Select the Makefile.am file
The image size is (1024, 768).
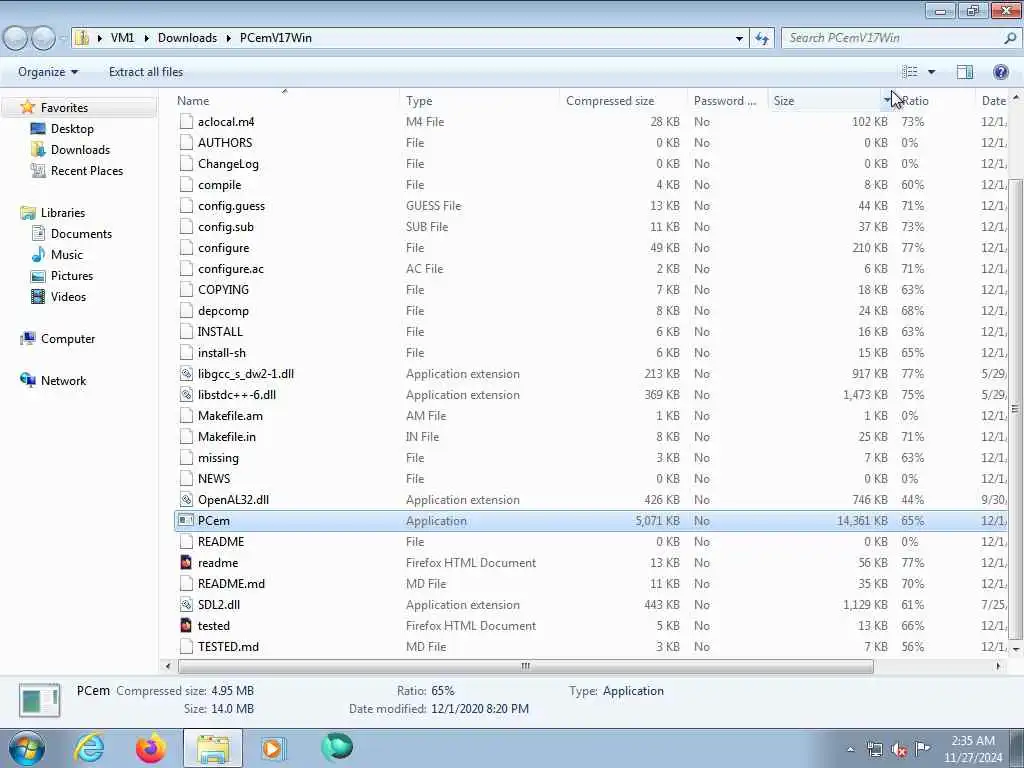(x=230, y=415)
